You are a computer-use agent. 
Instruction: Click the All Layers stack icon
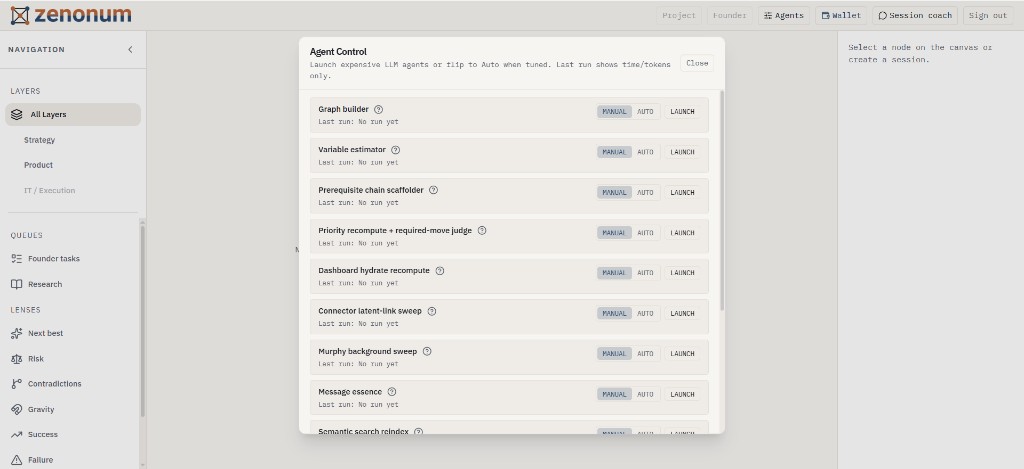click(x=17, y=114)
